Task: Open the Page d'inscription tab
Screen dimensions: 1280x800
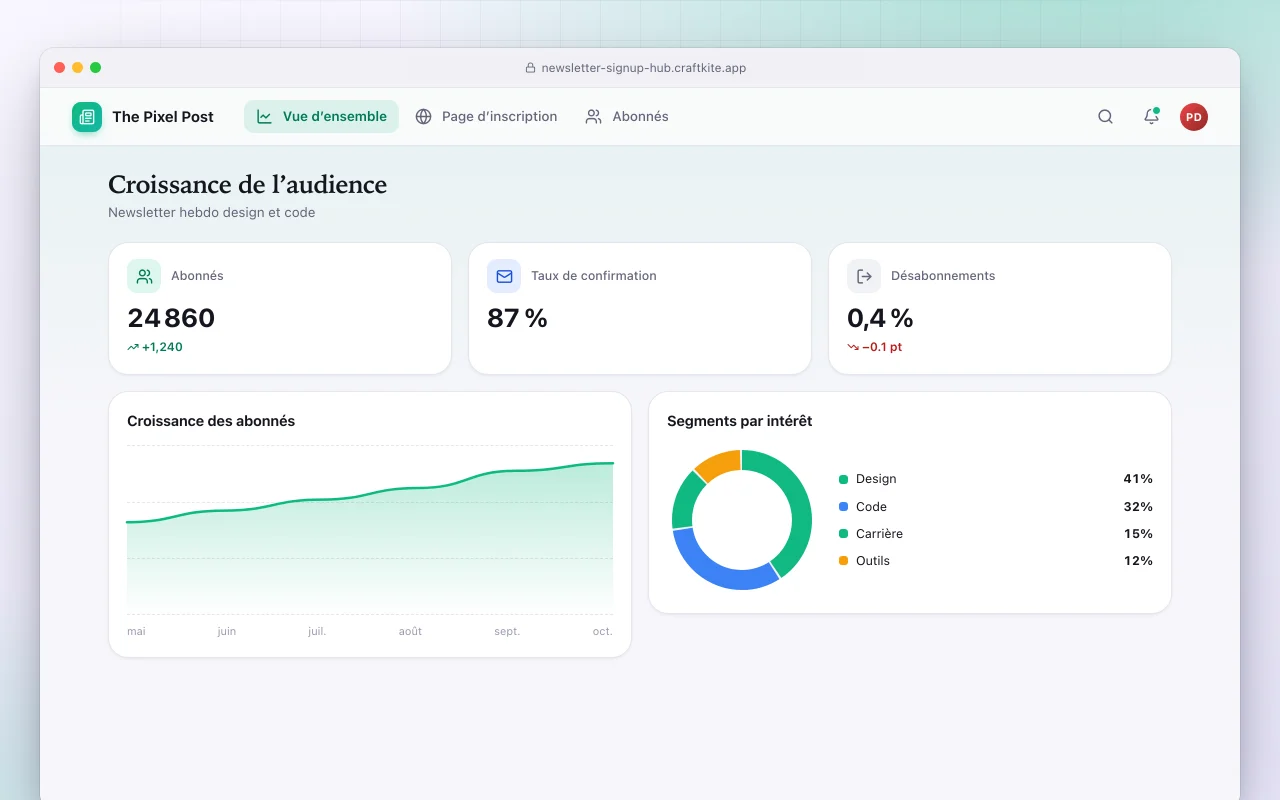Action: [486, 117]
